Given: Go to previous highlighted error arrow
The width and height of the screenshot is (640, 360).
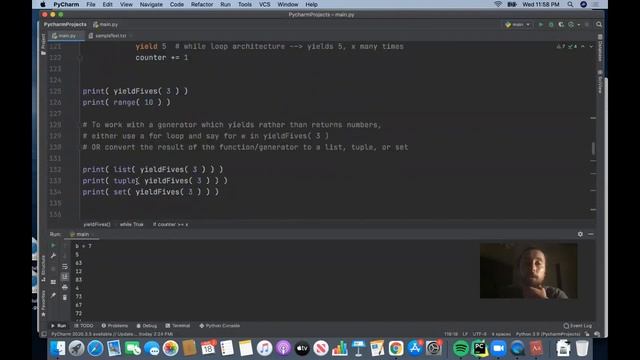Looking at the screenshot, I should click(583, 47).
